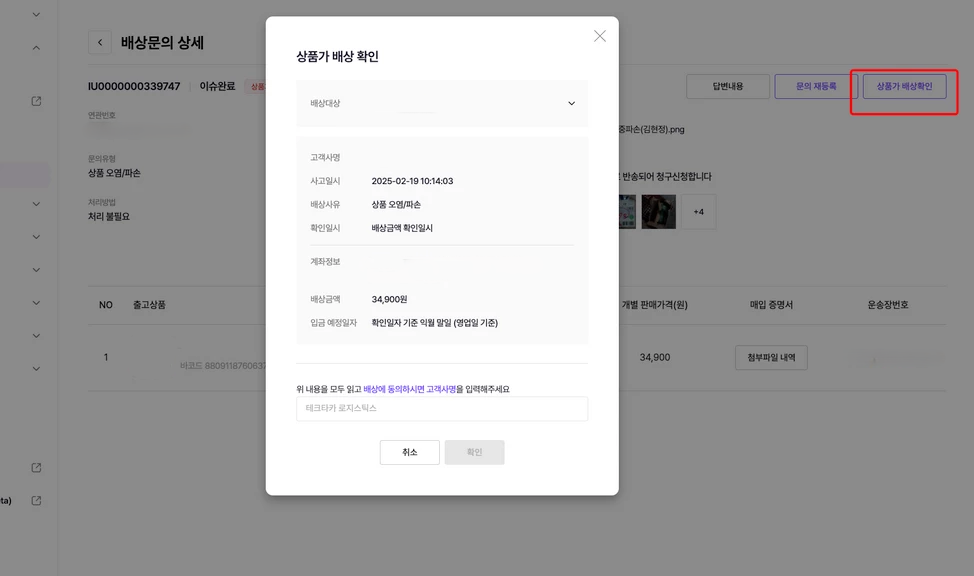Click the 사고일시 value 2025-02-19 10:14:03
Screen dimensions: 974x576
[x=412, y=181]
